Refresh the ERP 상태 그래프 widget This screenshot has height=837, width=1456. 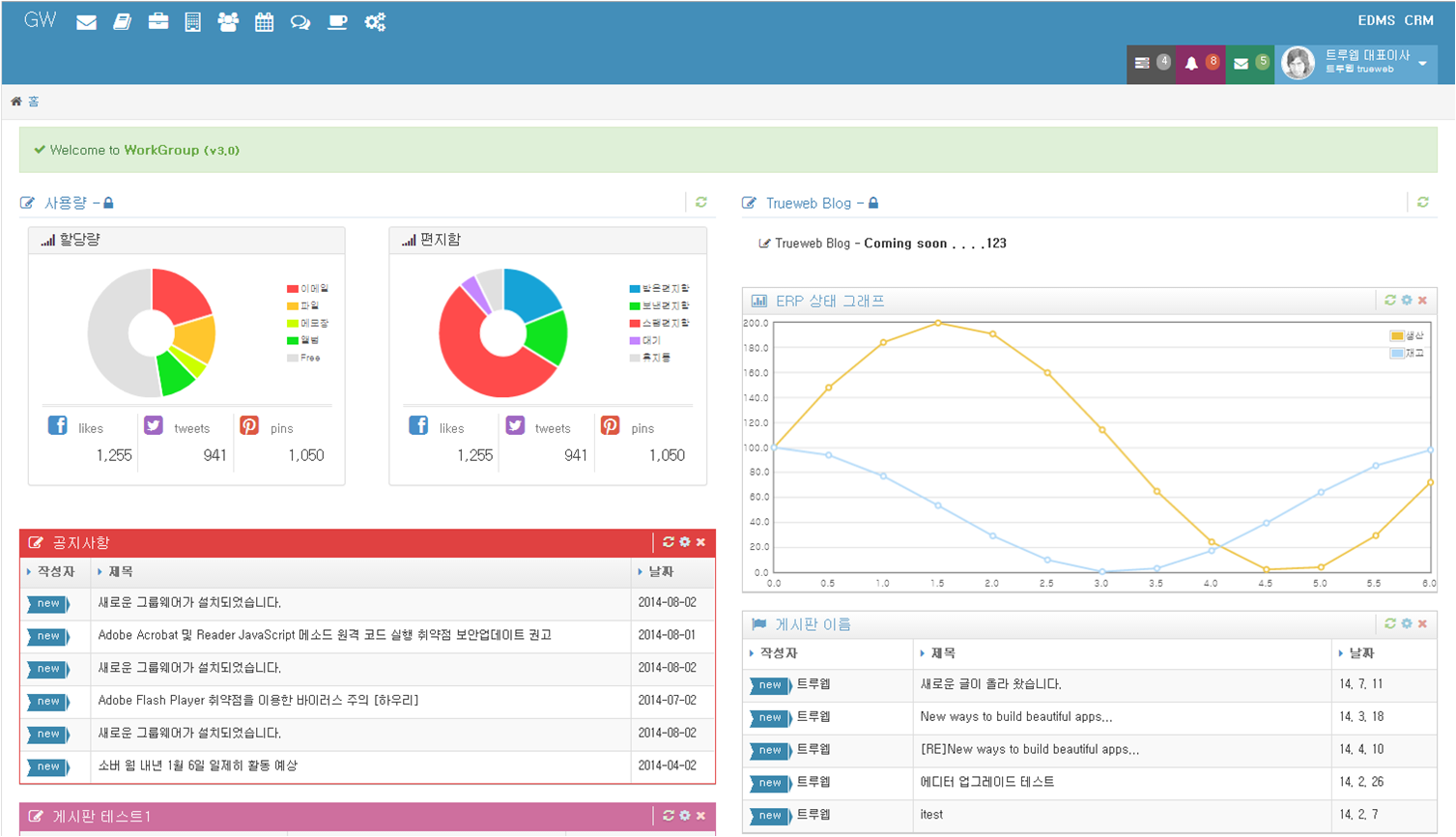click(1390, 301)
